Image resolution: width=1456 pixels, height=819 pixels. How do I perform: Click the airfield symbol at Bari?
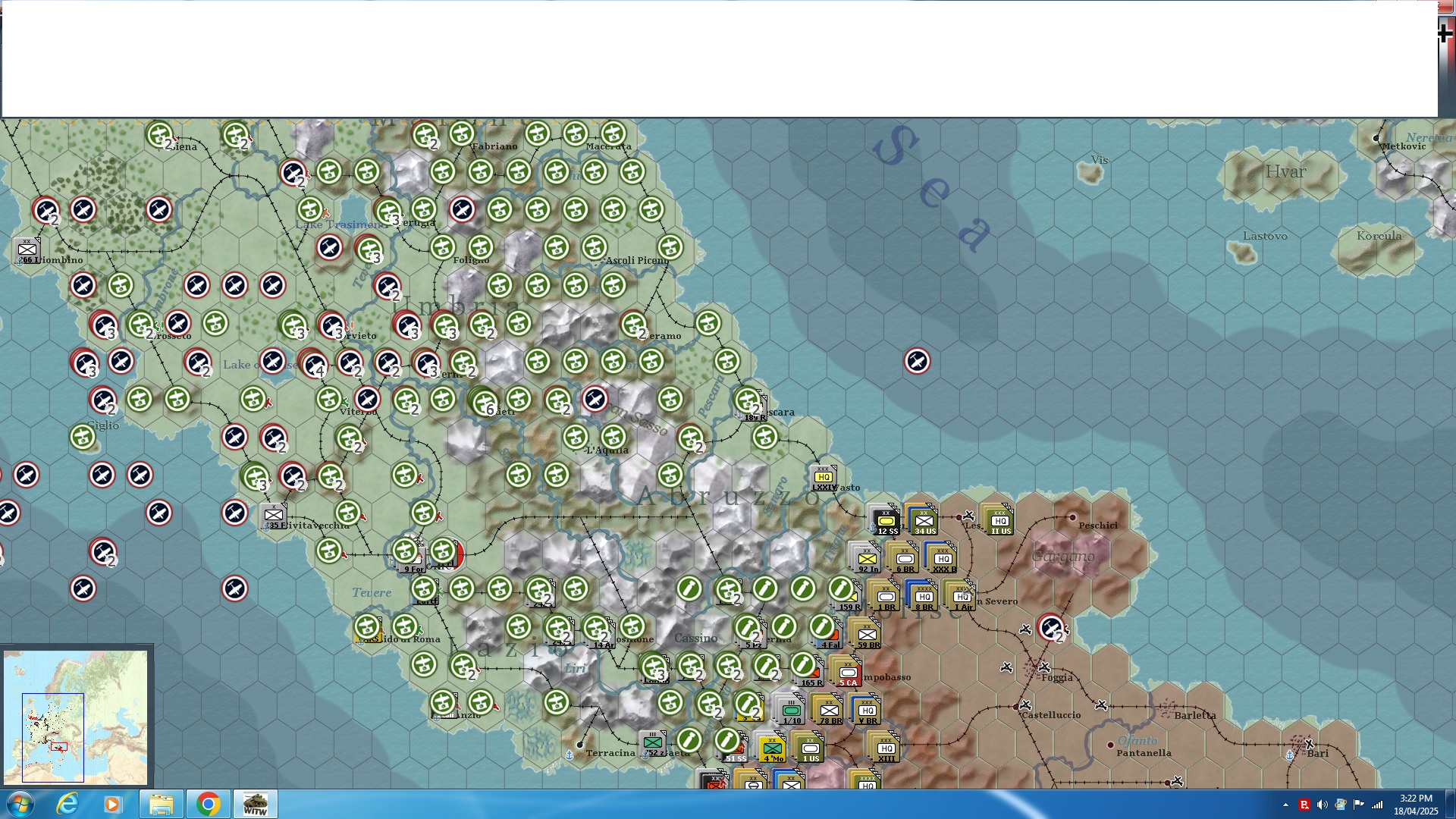pyautogui.click(x=1309, y=744)
